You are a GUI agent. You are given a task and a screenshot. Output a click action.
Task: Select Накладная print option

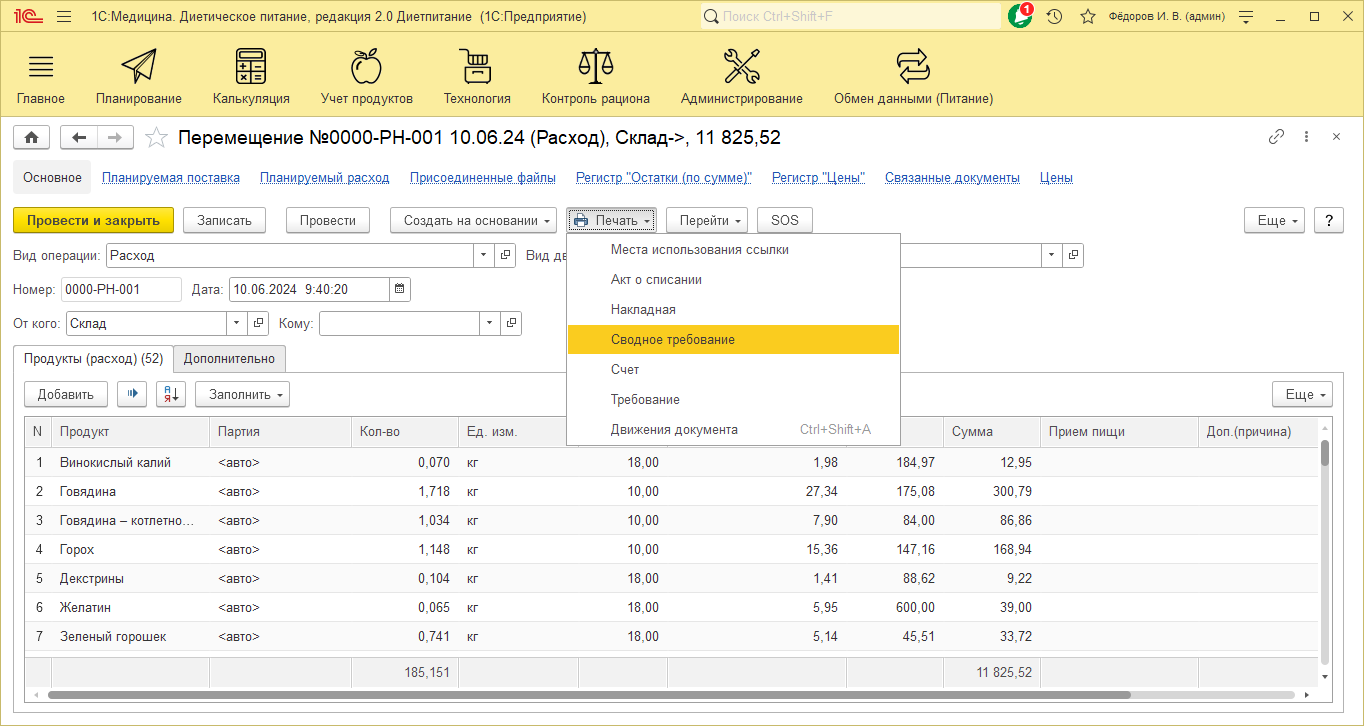pos(733,310)
